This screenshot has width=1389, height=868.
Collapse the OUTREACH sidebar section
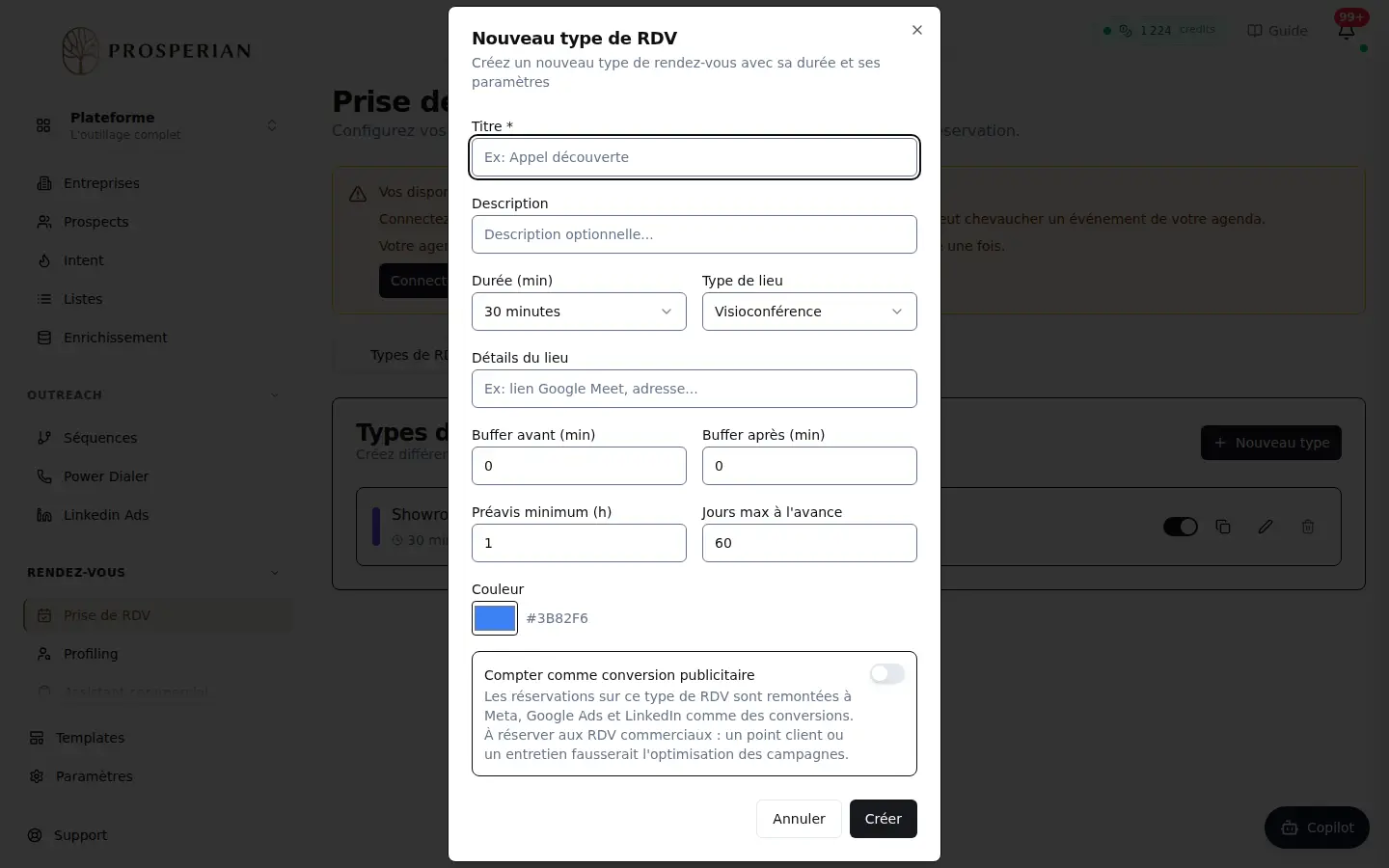pos(275,395)
